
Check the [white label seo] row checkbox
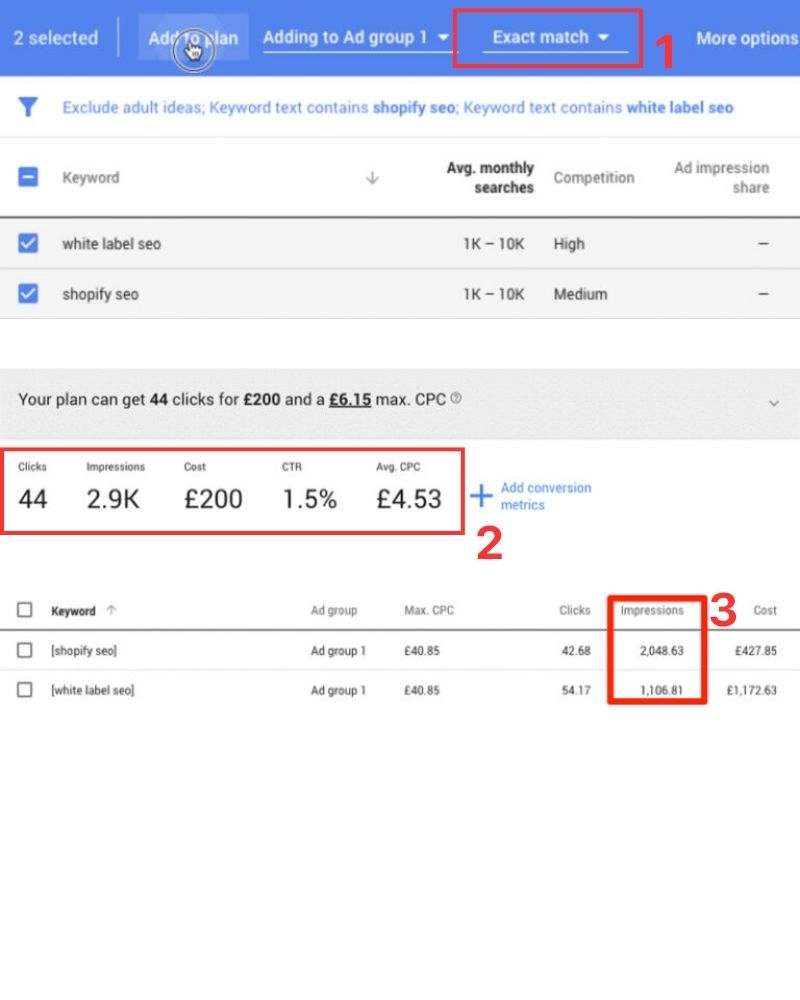pyautogui.click(x=25, y=690)
